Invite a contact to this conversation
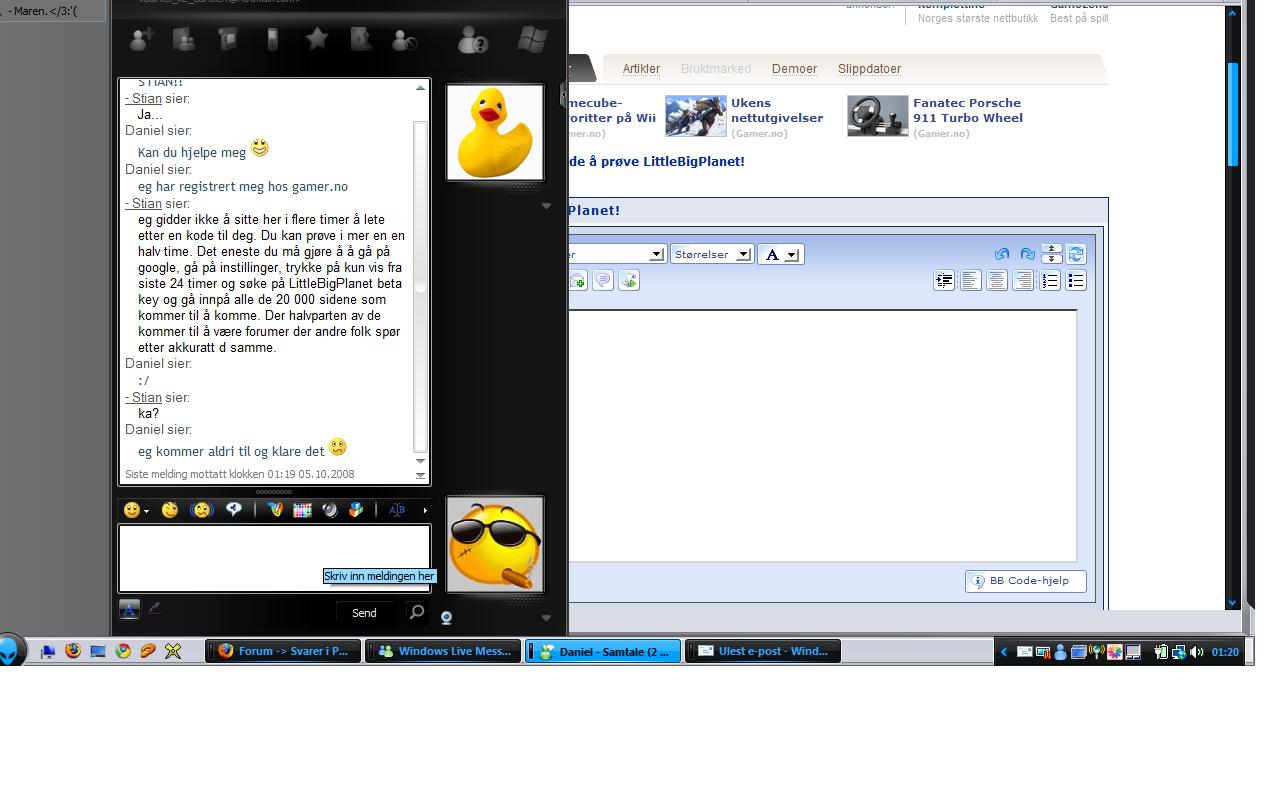Image resolution: width=1280 pixels, height=800 pixels. (x=140, y=40)
